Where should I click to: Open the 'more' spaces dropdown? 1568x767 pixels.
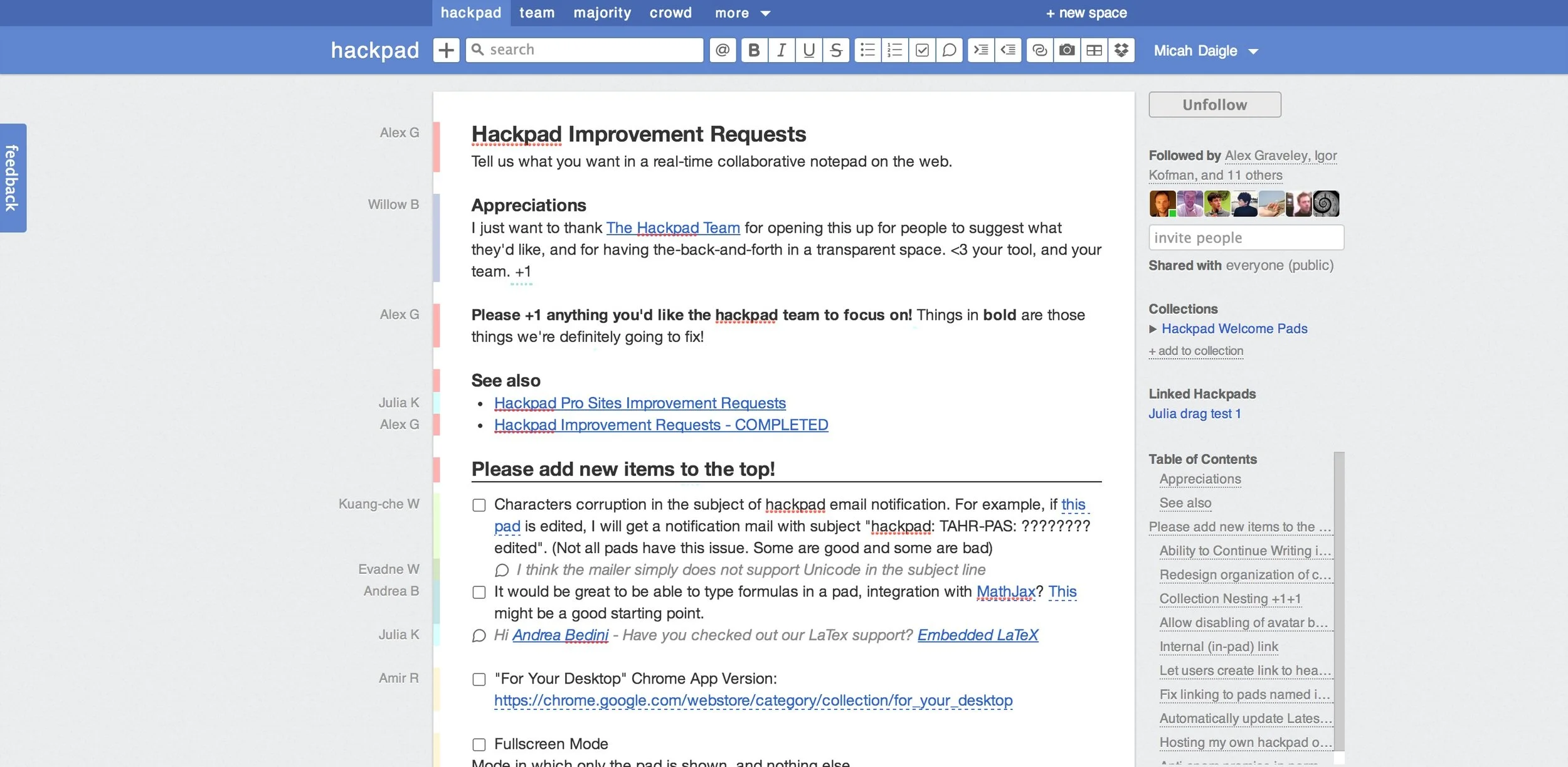pyautogui.click(x=742, y=13)
